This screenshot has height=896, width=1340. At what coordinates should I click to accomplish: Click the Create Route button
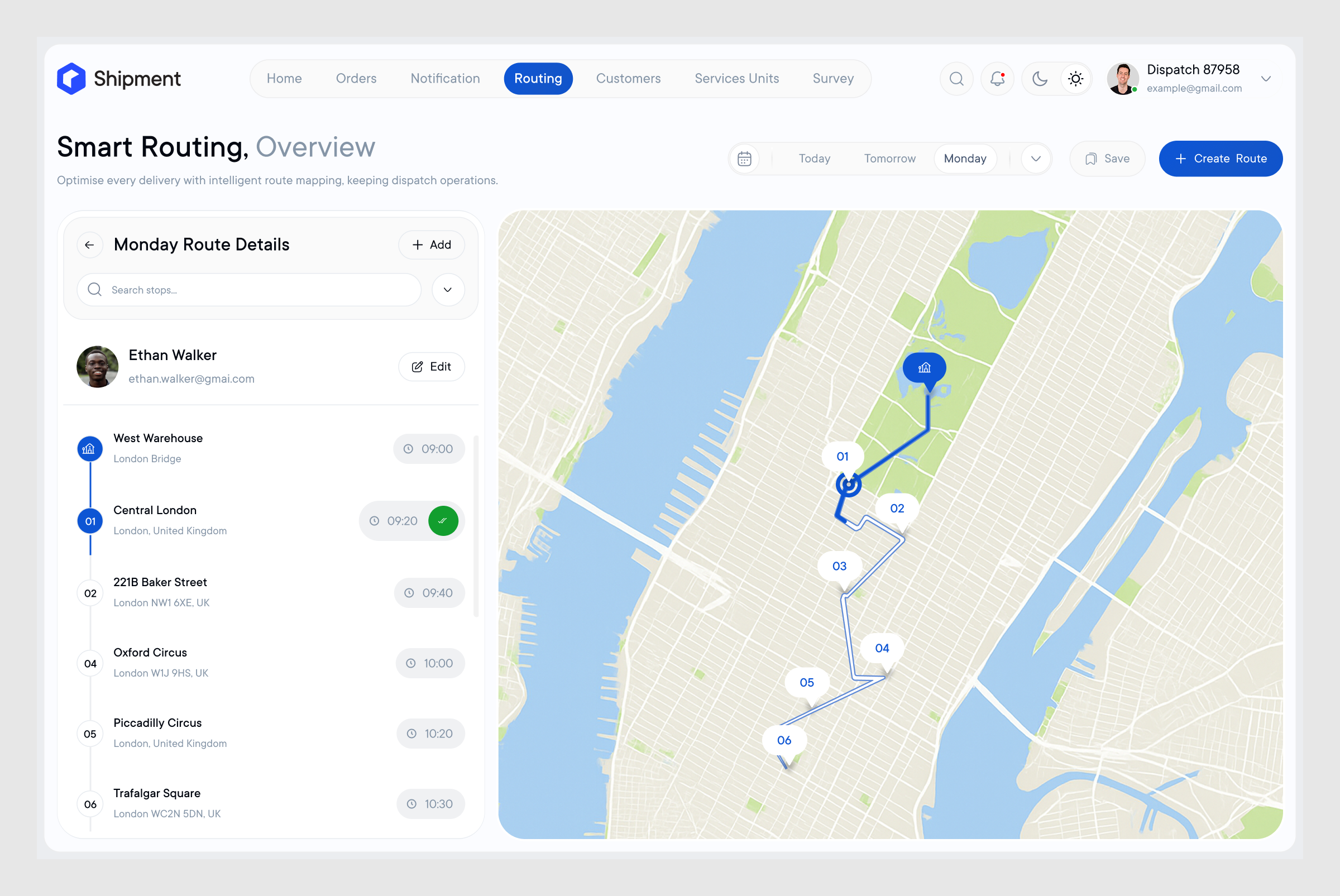coord(1221,159)
